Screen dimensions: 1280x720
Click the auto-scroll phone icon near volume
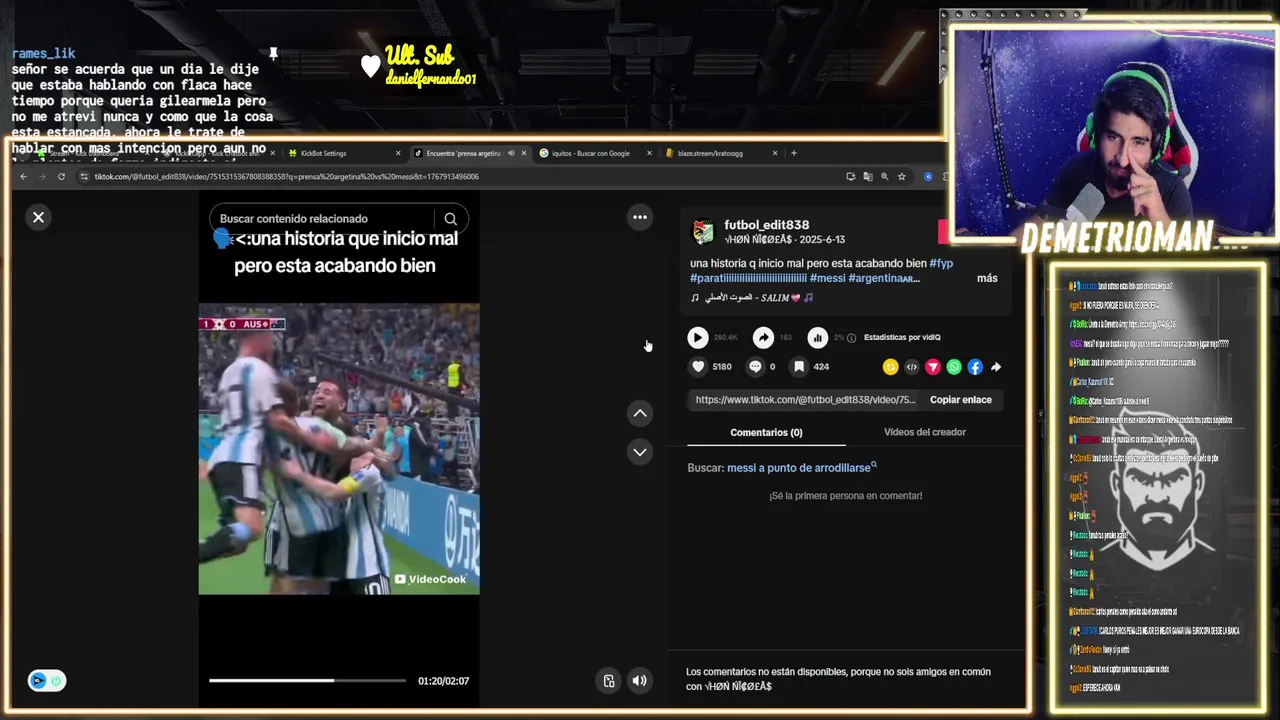[x=609, y=681]
